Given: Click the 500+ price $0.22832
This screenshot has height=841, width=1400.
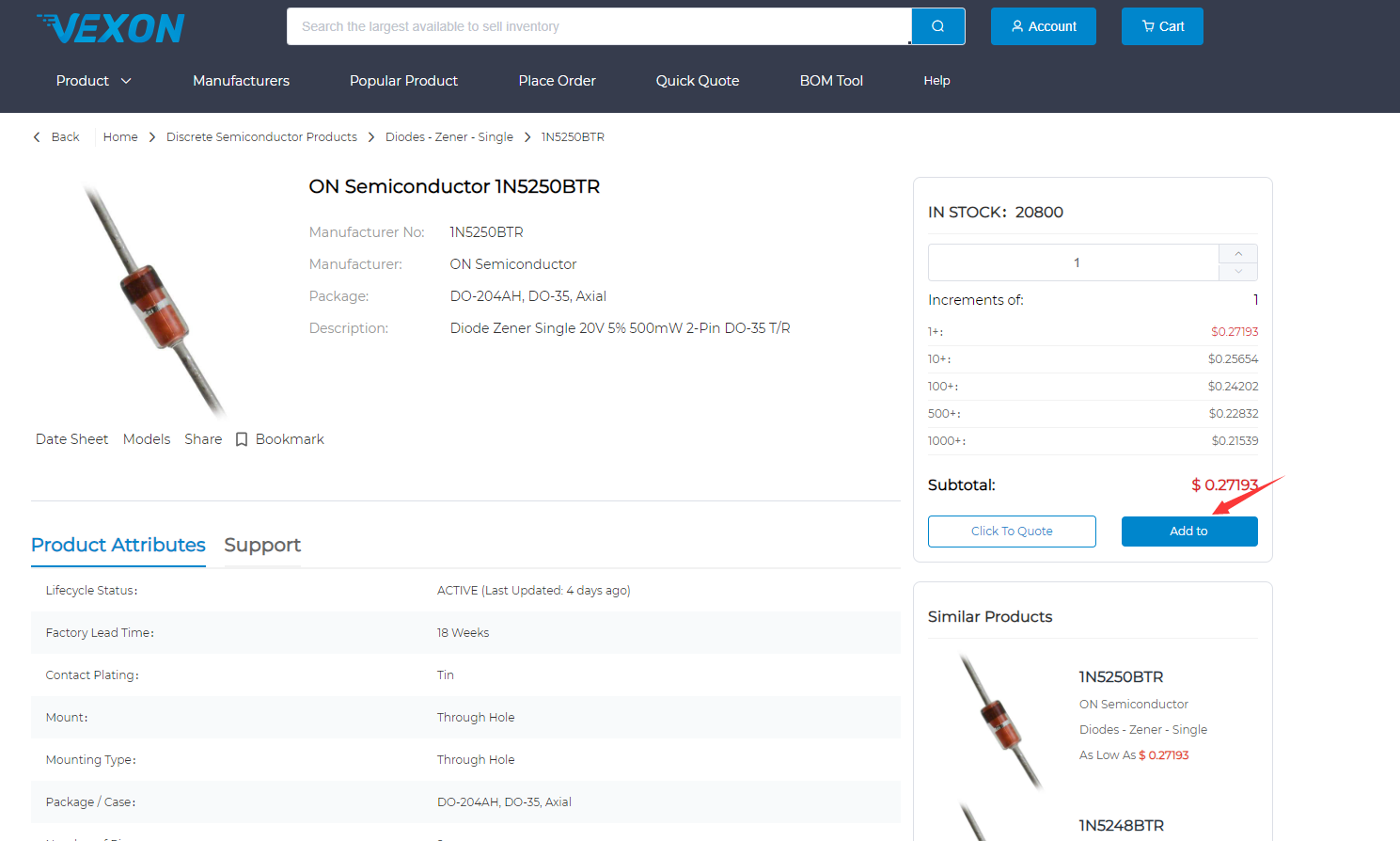Looking at the screenshot, I should (x=1233, y=414).
